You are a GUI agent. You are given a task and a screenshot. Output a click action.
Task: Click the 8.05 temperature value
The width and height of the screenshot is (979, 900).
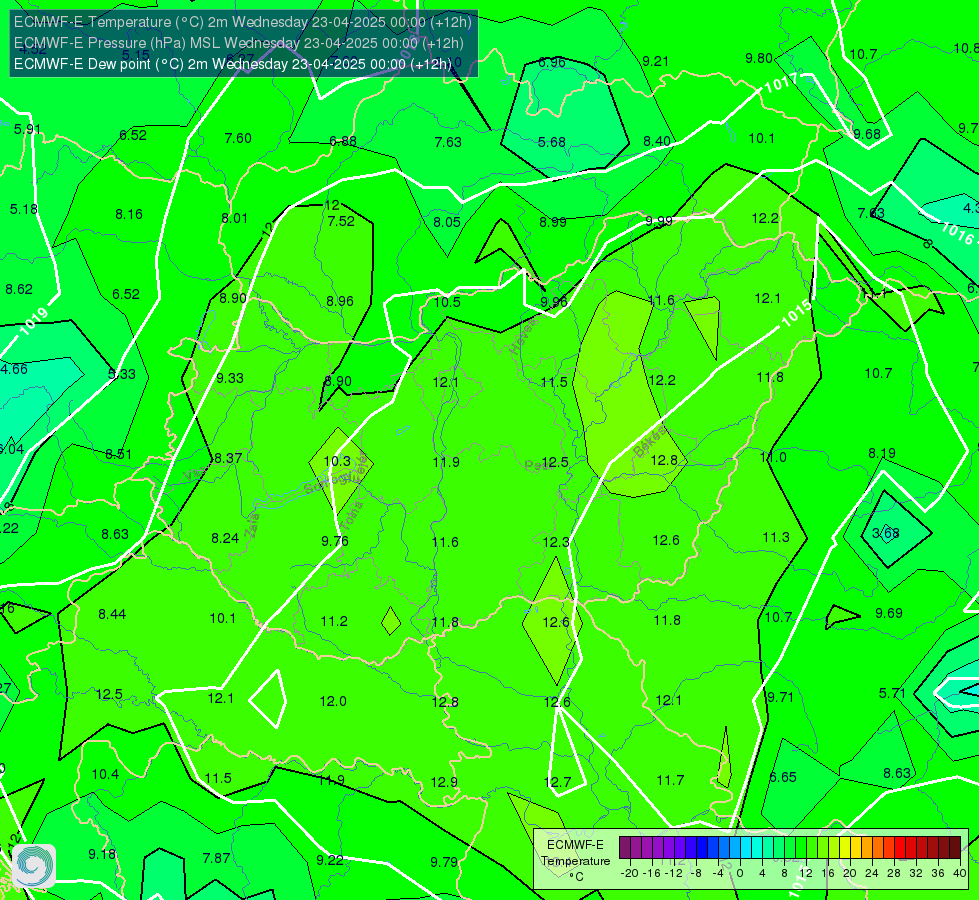(x=446, y=222)
